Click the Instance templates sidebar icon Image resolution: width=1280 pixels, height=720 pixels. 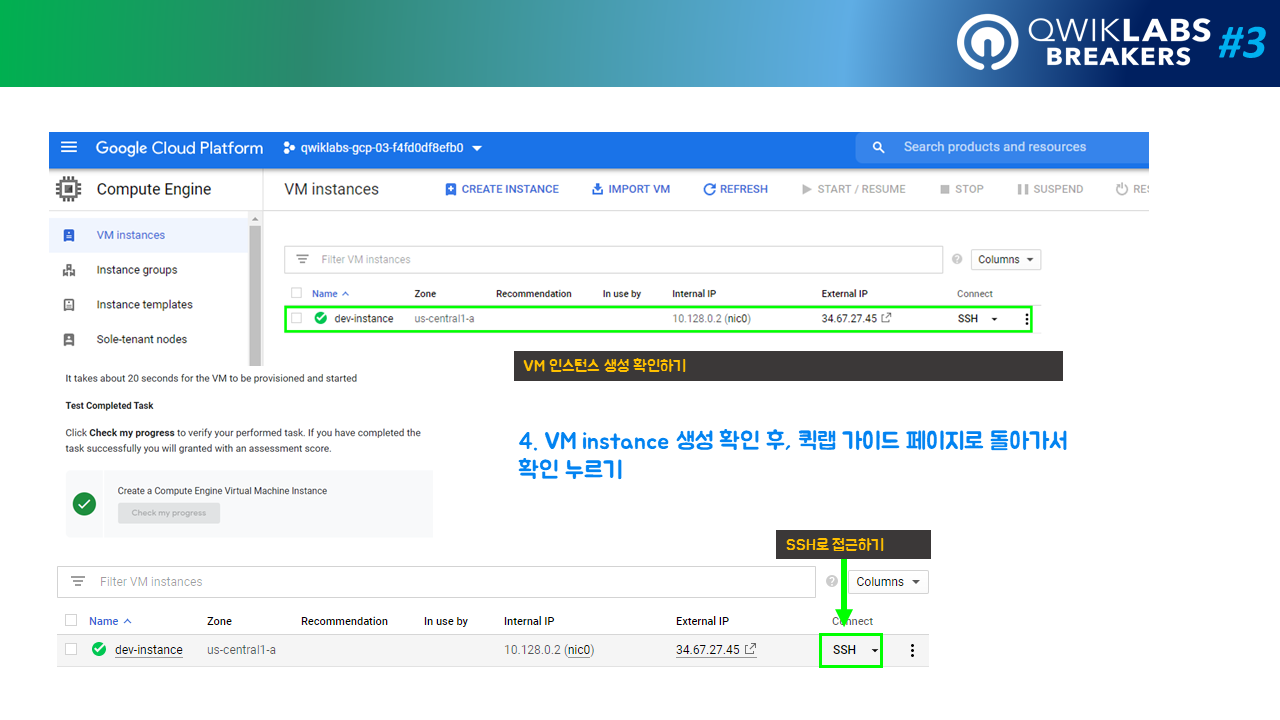pos(69,305)
